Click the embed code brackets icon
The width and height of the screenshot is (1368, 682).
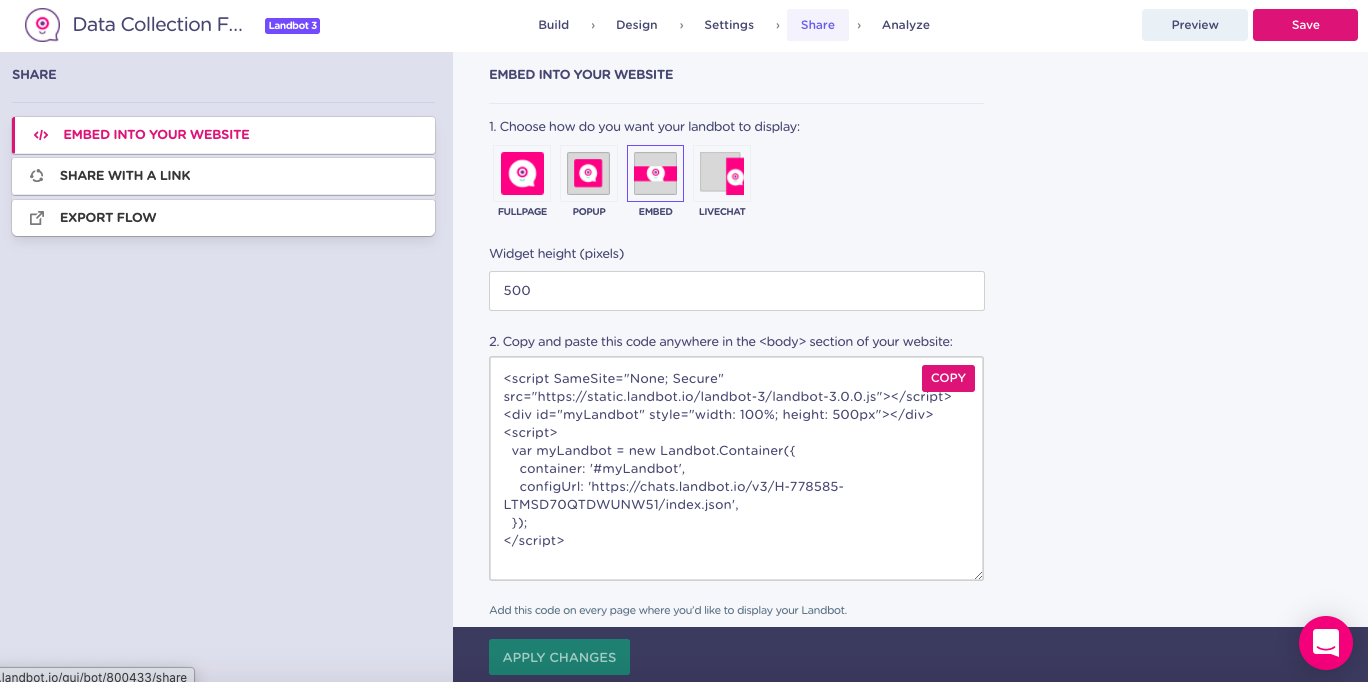click(41, 135)
